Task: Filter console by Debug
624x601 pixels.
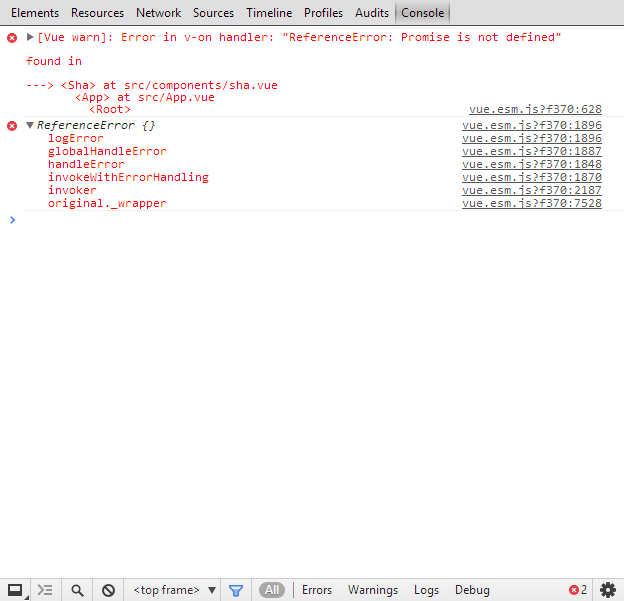Action: pos(472,590)
